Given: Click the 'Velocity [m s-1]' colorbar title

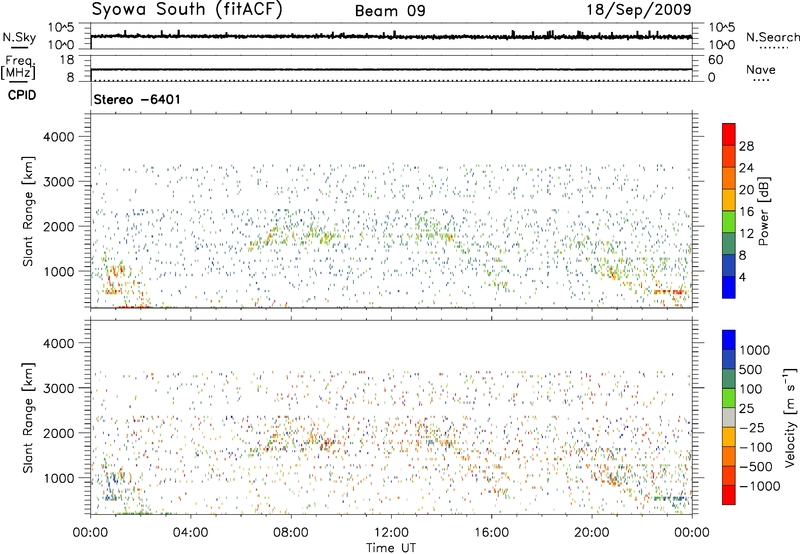Looking at the screenshot, I should tap(790, 417).
